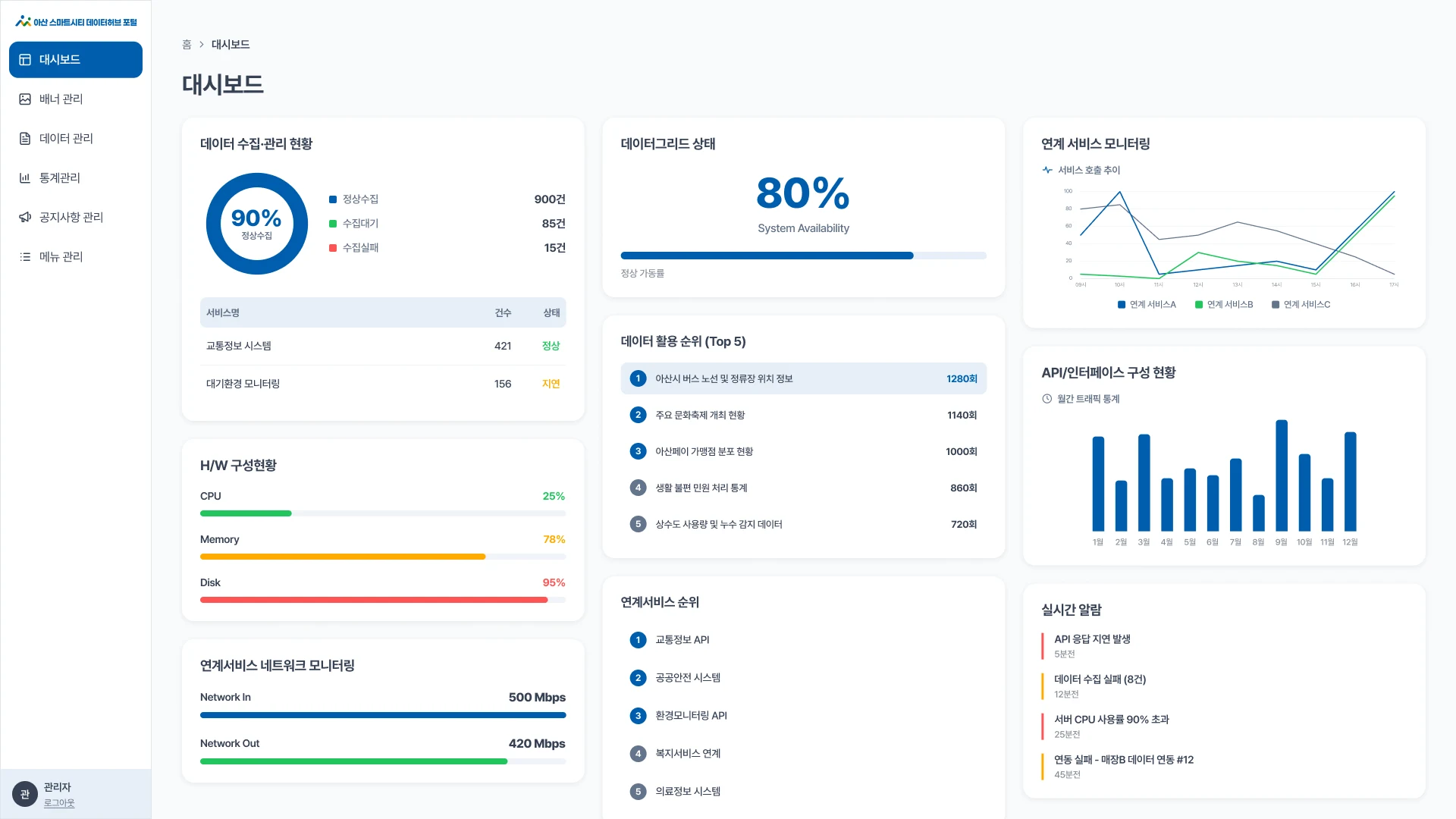The height and width of the screenshot is (819, 1456).
Task: Go to 홈 in the breadcrumb
Action: [187, 45]
